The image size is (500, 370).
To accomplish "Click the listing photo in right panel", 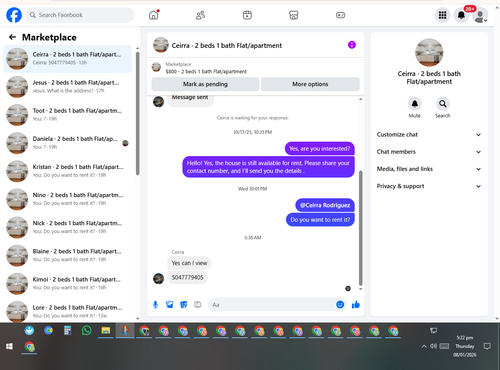I will click(429, 53).
